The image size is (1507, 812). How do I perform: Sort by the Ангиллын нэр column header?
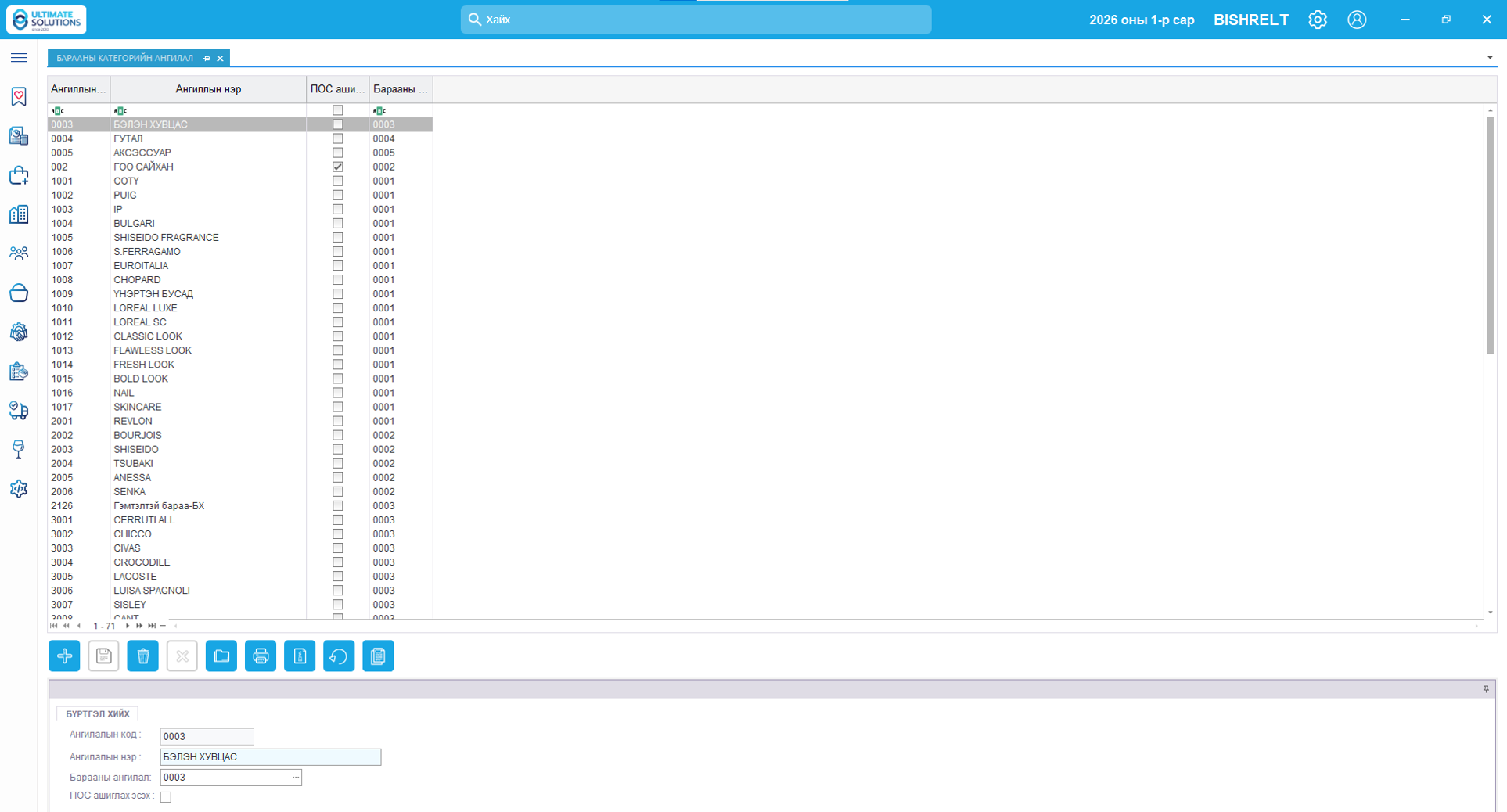coord(208,89)
